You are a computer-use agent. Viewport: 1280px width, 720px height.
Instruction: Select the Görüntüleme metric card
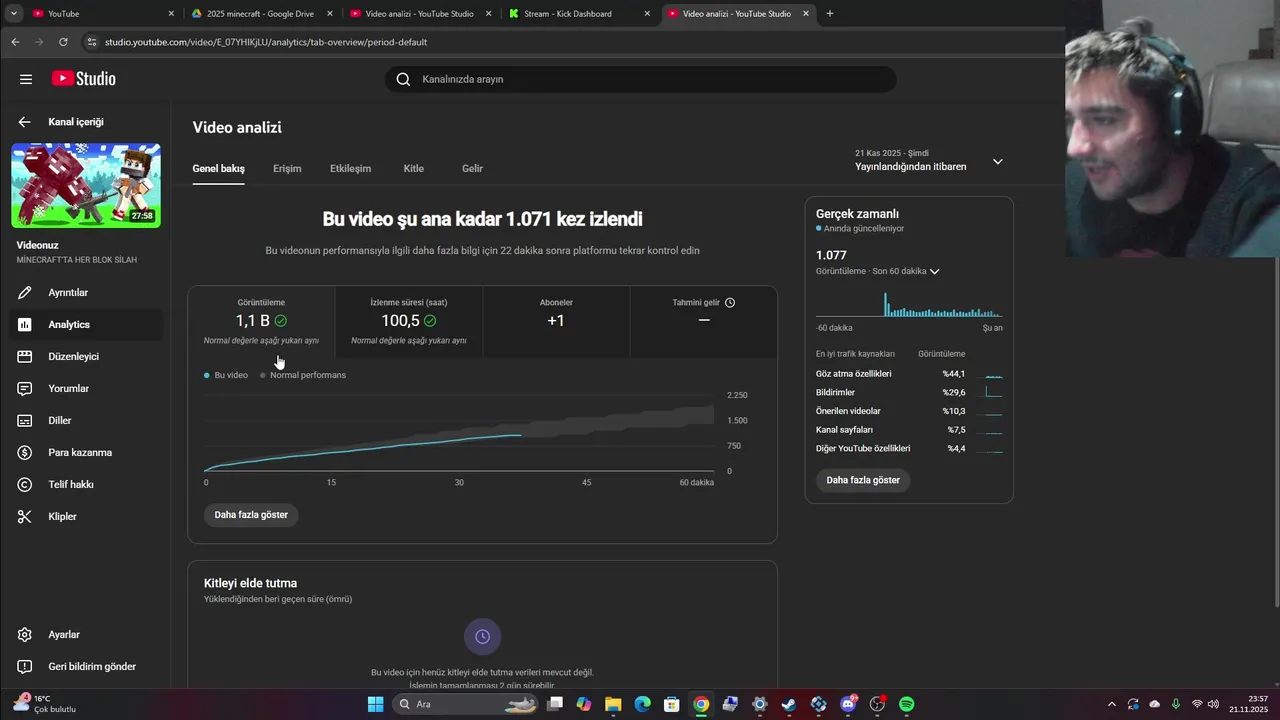tap(261, 322)
